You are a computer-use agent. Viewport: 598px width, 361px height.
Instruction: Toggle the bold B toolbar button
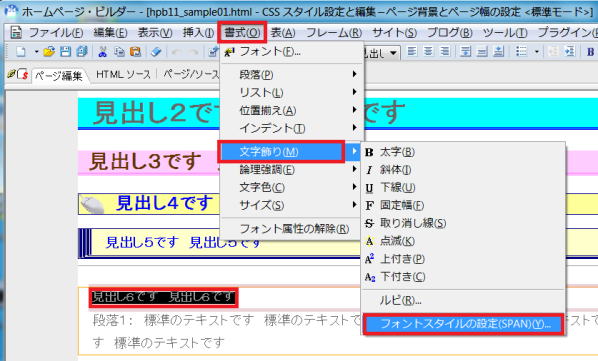(590, 51)
